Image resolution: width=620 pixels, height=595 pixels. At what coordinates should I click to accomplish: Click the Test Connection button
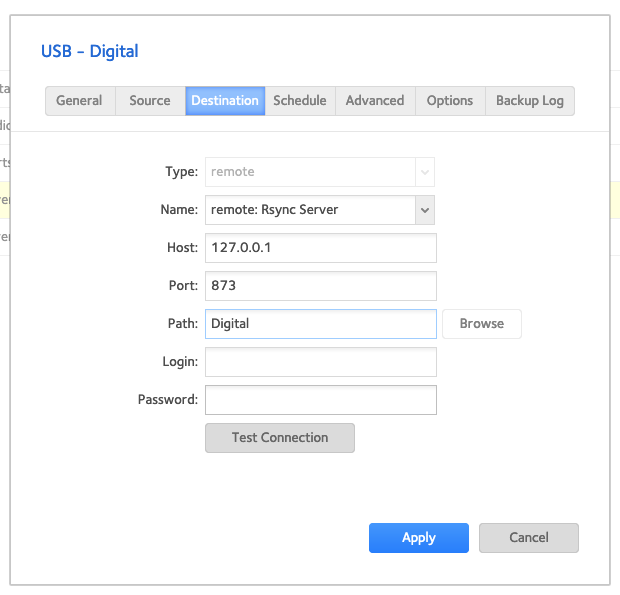280,438
